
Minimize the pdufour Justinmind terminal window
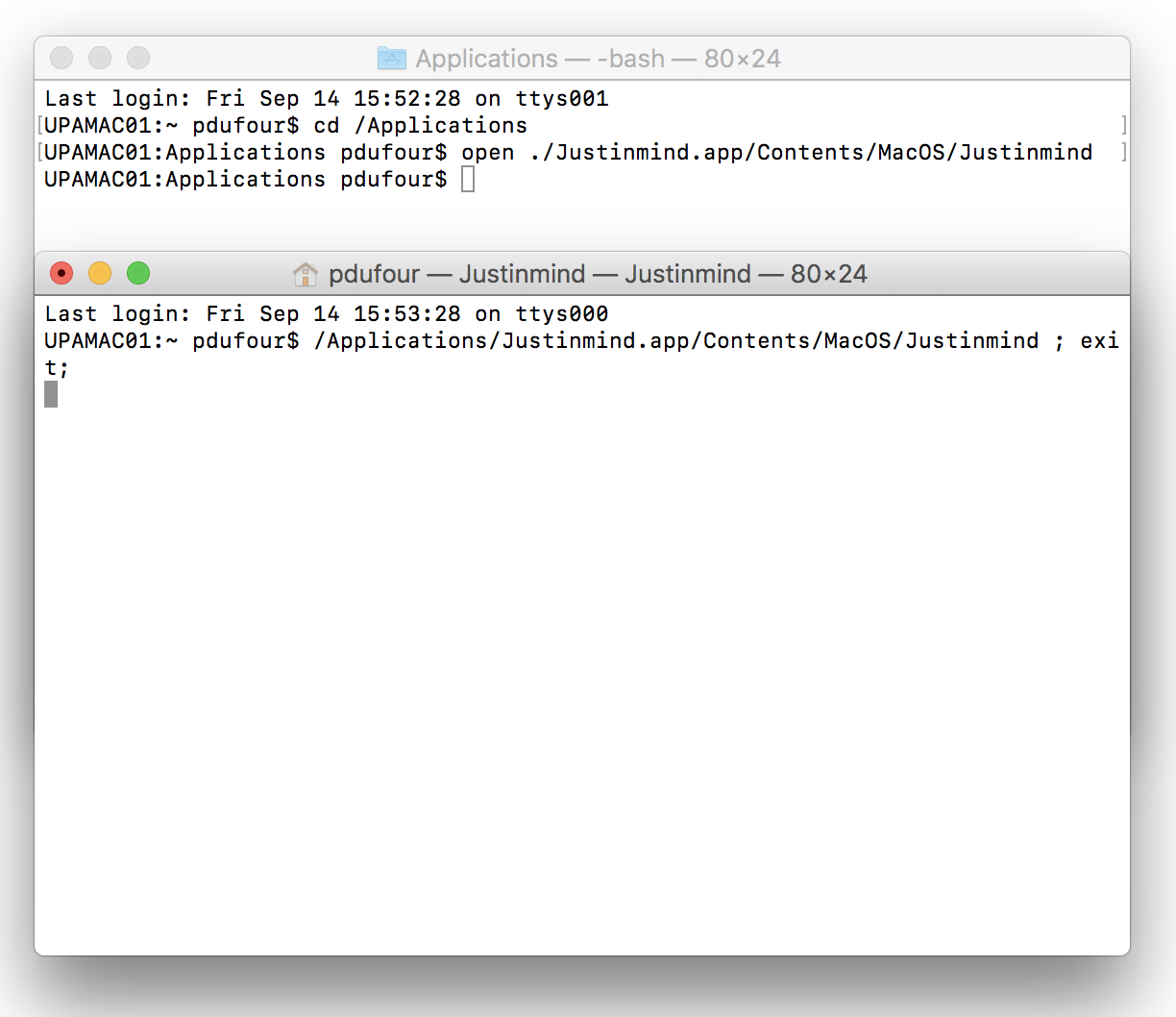click(x=100, y=274)
